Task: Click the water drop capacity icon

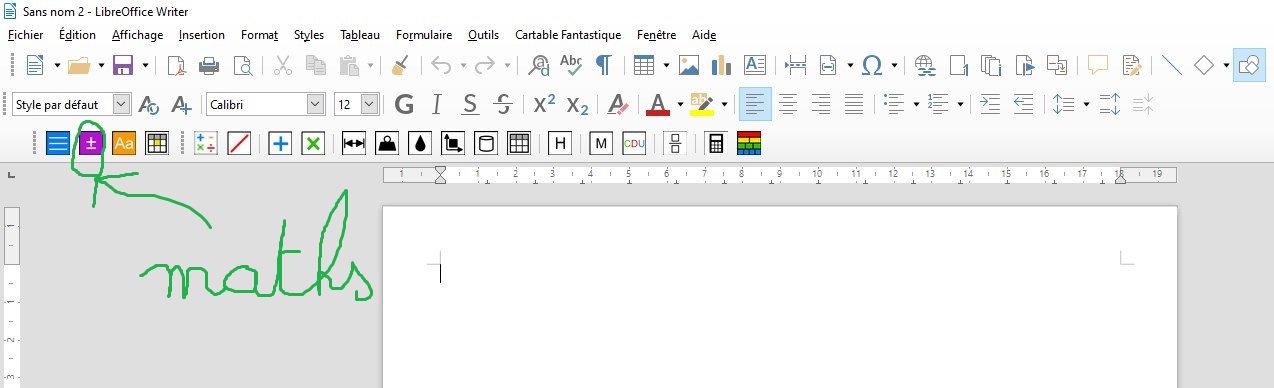Action: pyautogui.click(x=420, y=143)
